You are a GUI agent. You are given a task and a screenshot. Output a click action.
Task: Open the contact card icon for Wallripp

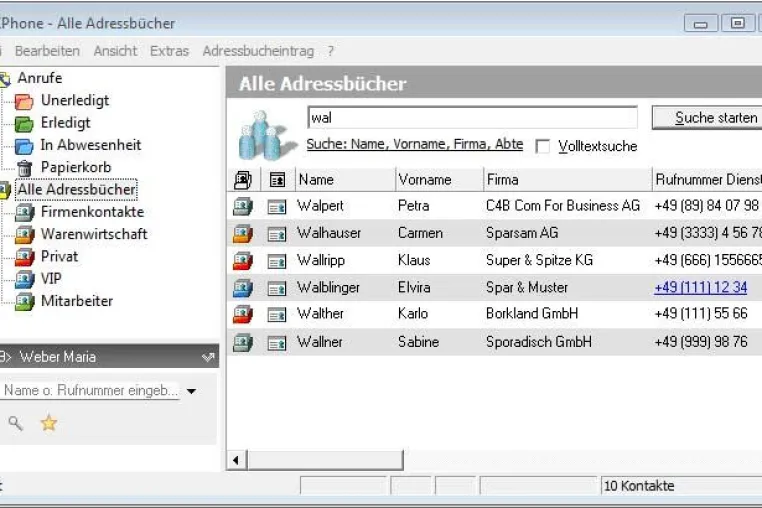point(277,262)
